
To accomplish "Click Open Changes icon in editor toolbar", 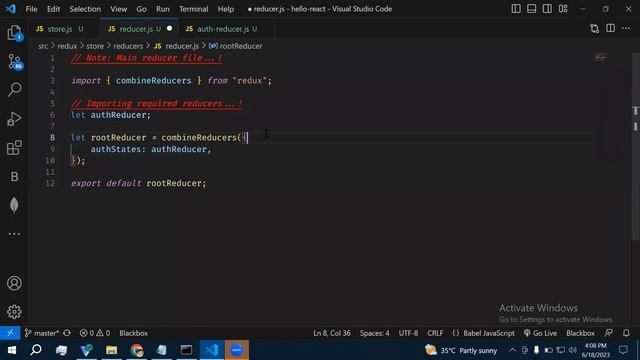I will [594, 28].
